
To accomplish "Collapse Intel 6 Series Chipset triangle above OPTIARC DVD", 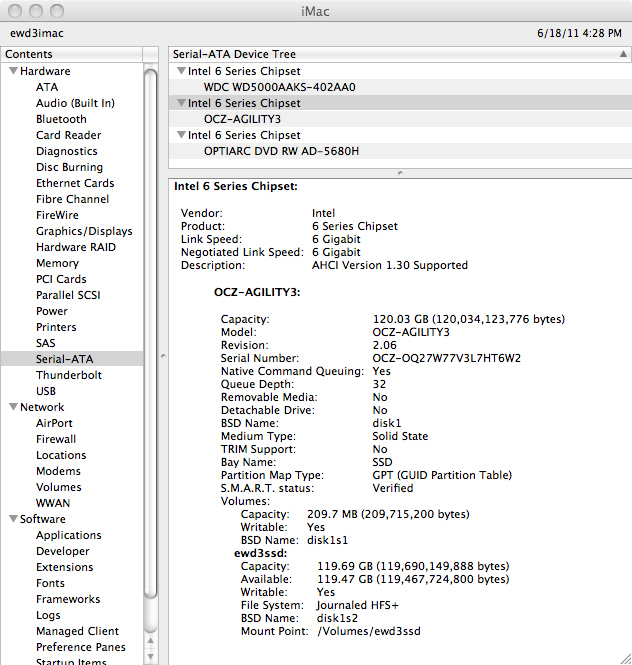I will [x=182, y=135].
